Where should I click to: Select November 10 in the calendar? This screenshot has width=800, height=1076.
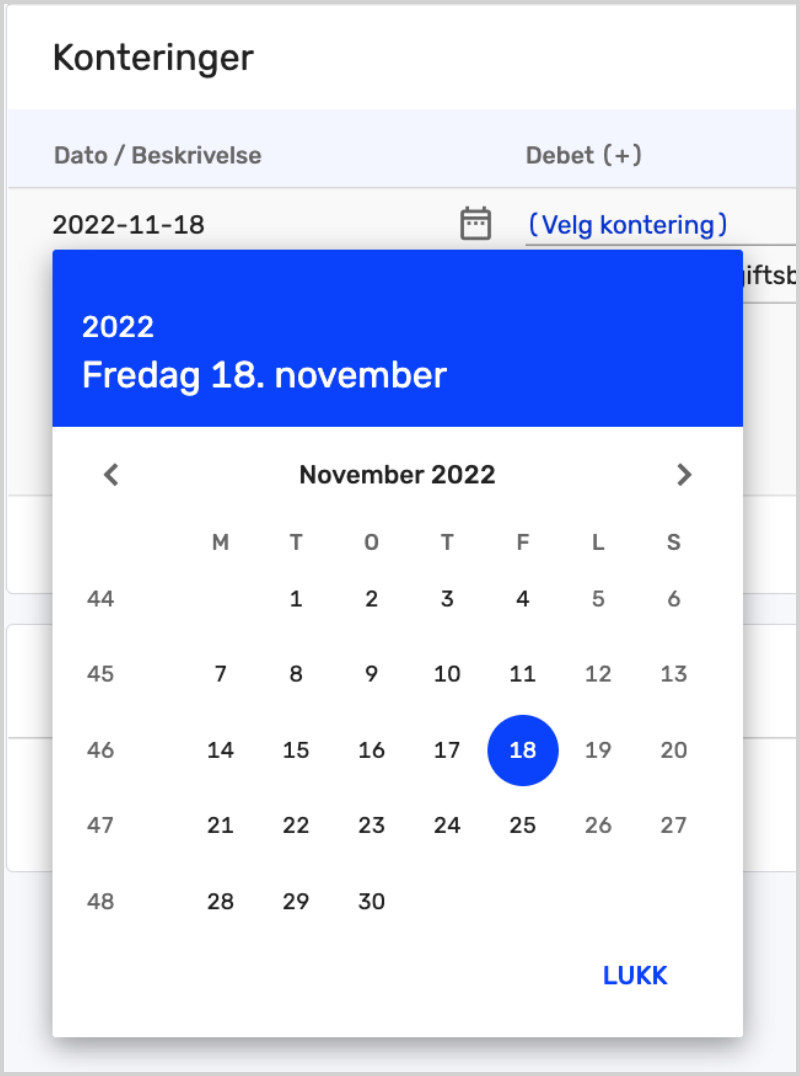coord(447,674)
